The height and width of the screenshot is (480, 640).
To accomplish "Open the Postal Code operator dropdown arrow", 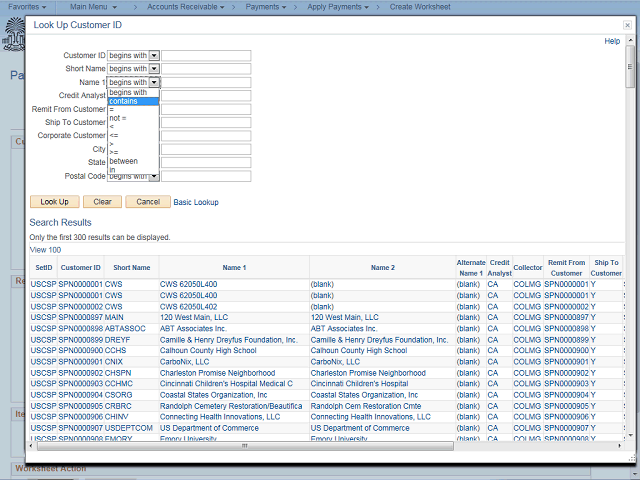I will pos(154,176).
